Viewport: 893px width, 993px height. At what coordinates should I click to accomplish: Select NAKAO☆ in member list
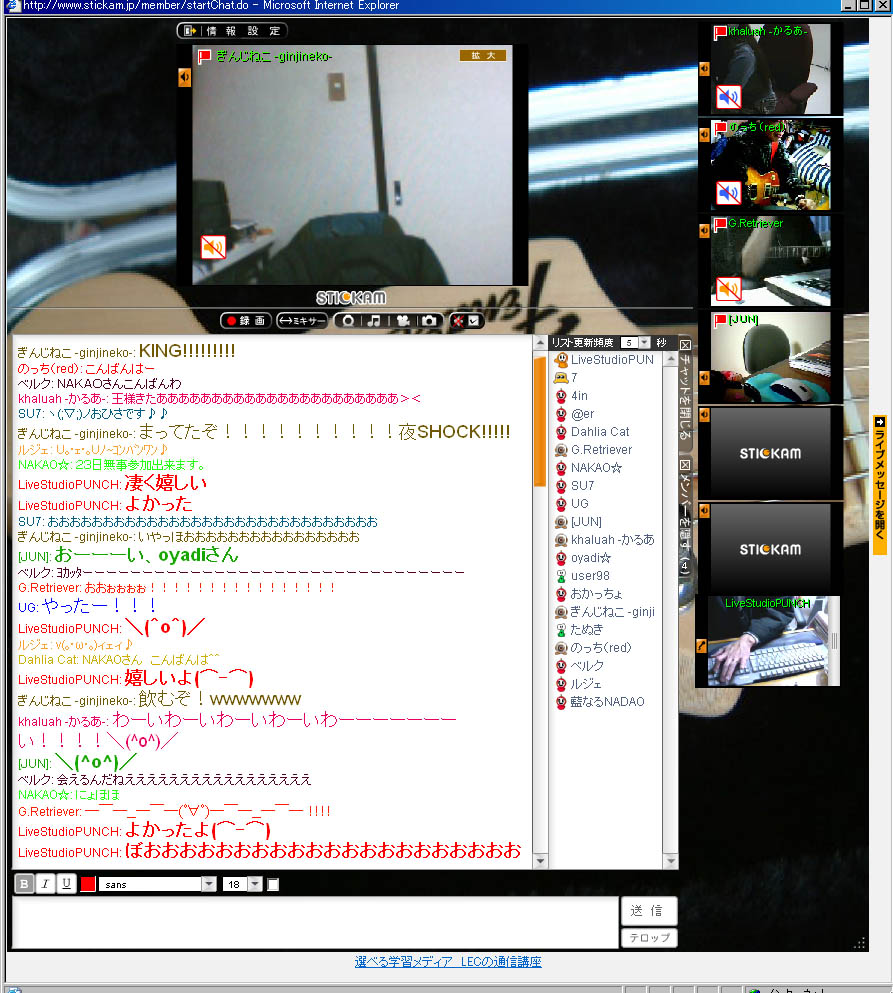(588, 468)
